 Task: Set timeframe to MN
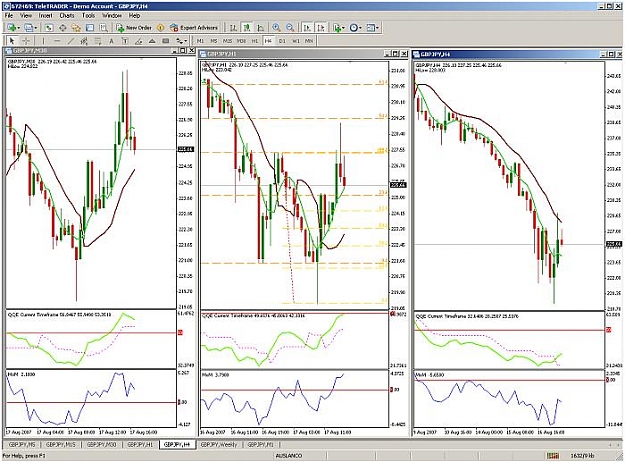point(309,41)
